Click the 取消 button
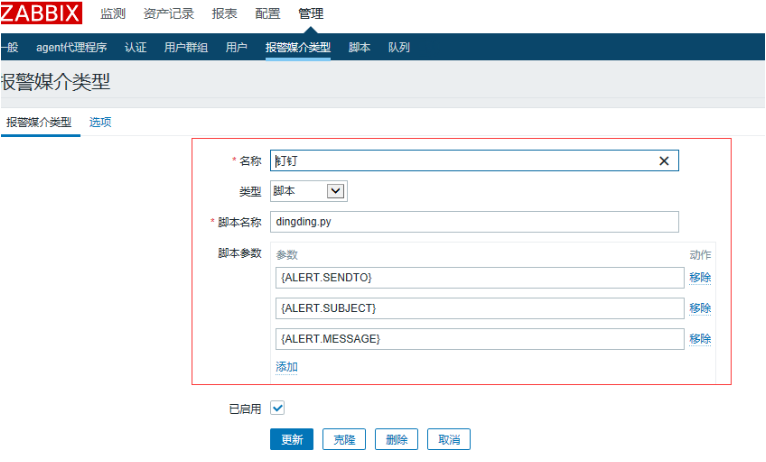Viewport: 766px width, 462px height. (x=449, y=440)
